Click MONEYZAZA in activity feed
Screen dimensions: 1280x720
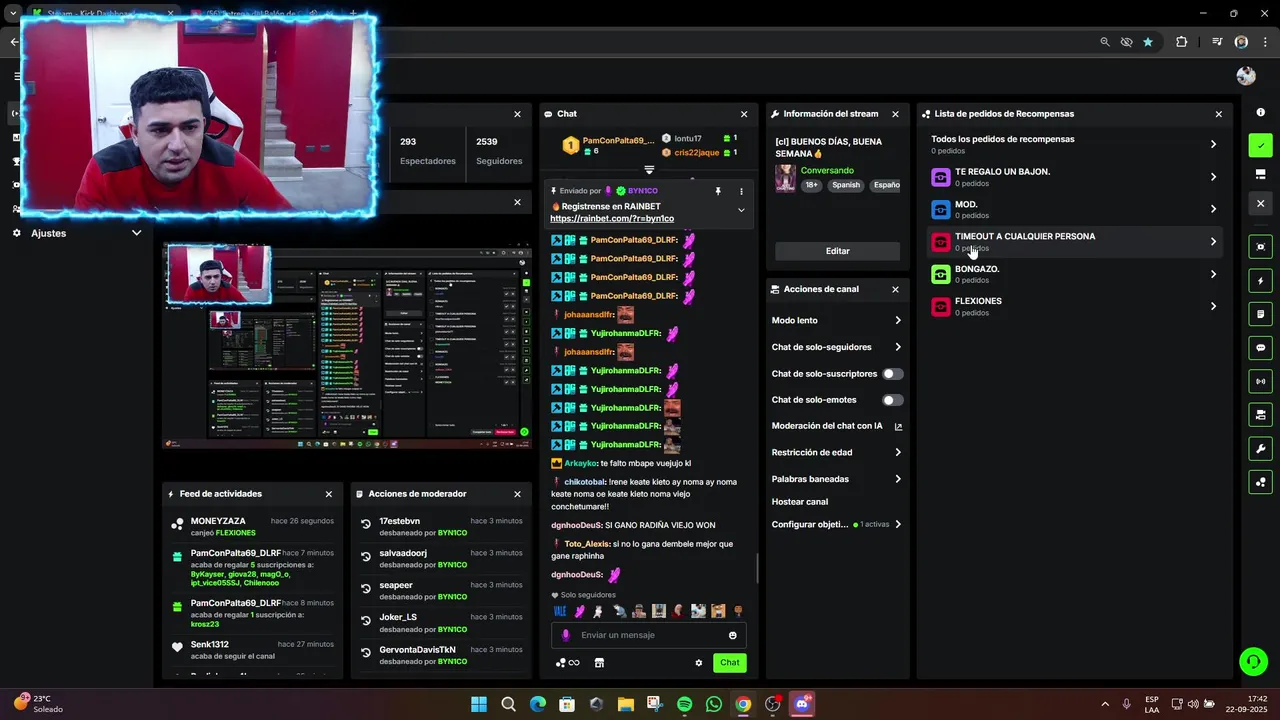tap(218, 521)
